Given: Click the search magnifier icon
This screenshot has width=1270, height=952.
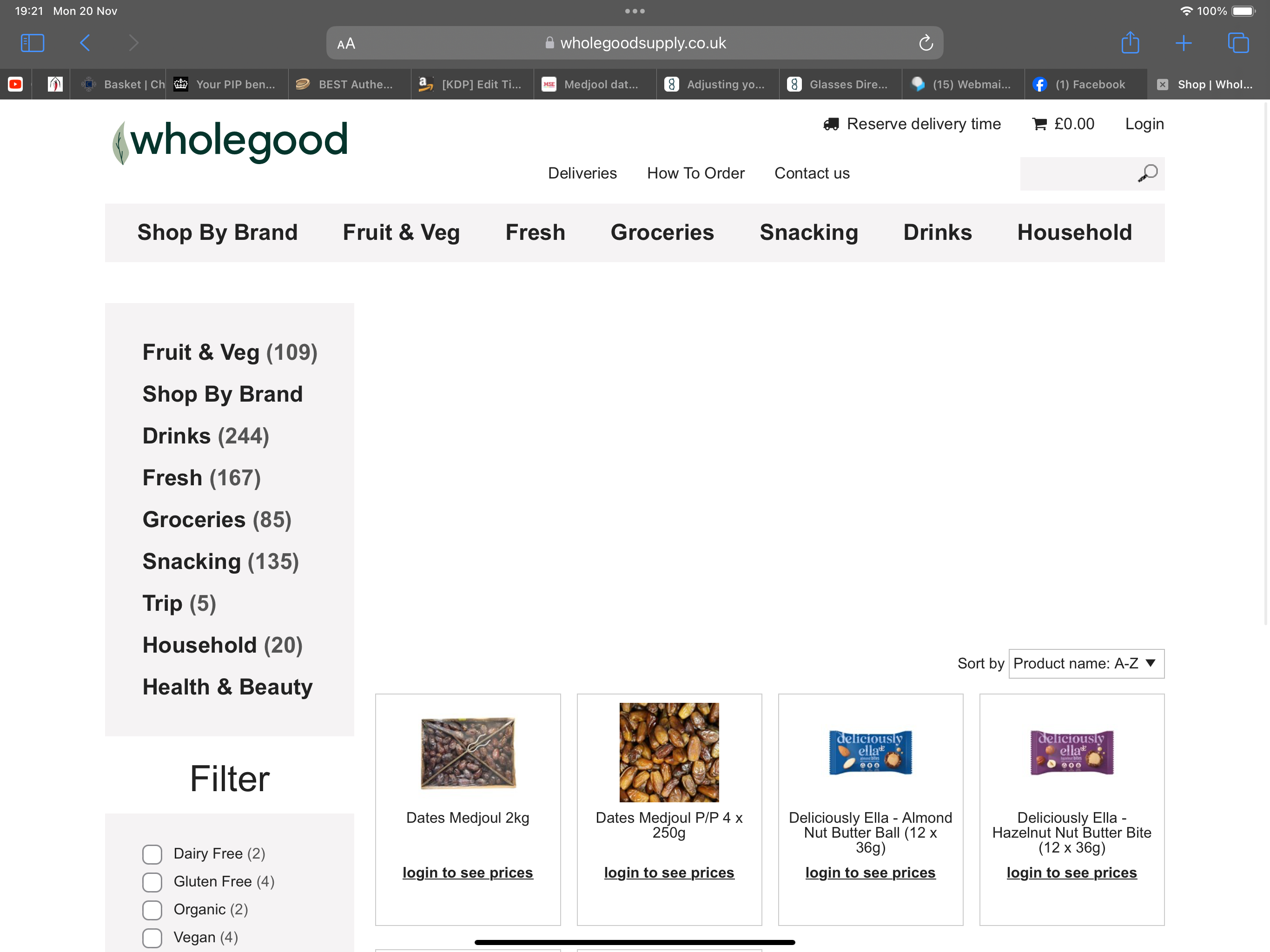Looking at the screenshot, I should click(x=1148, y=173).
